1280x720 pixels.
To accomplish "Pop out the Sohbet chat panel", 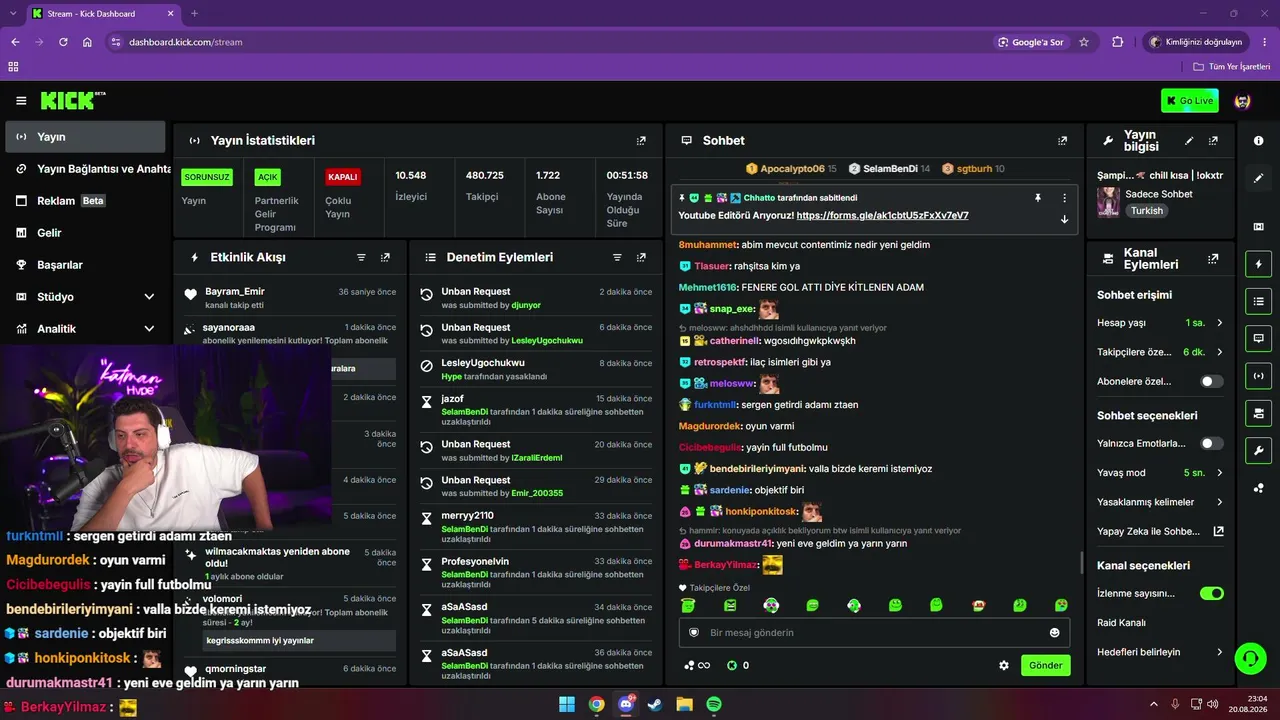I will point(1062,141).
